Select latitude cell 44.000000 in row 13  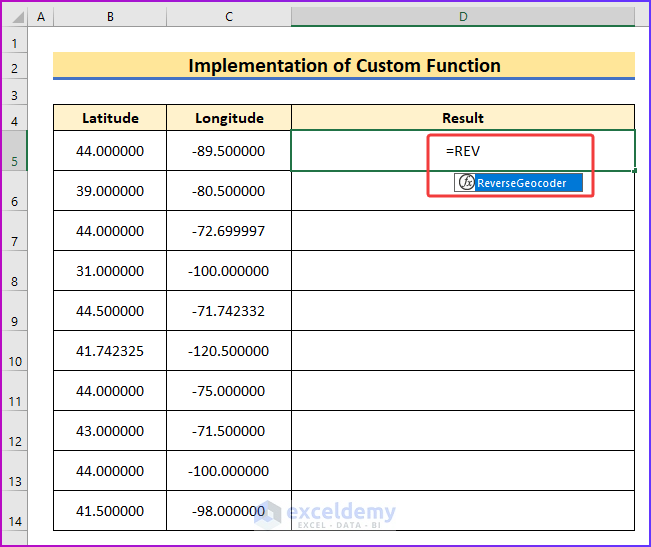(x=110, y=471)
